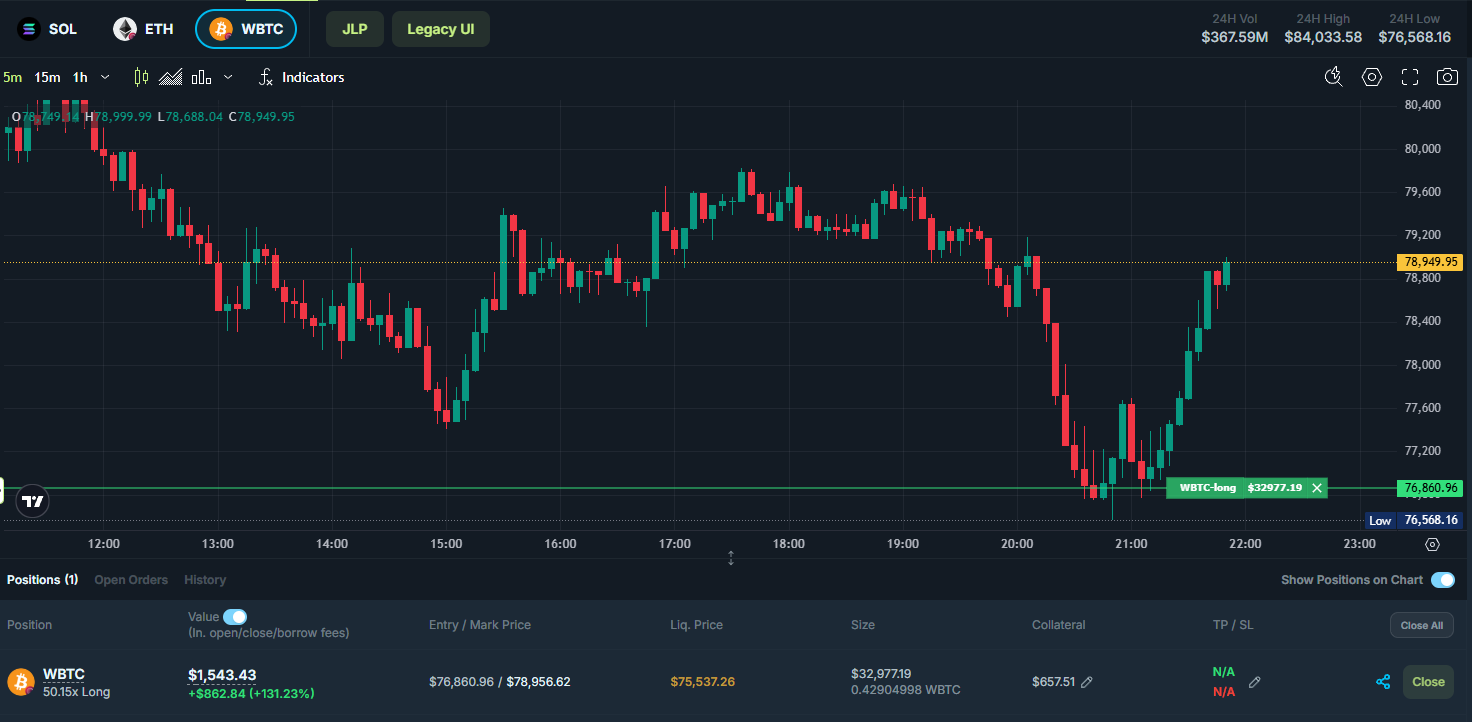
Task: Click the WBTC-long position label on chart
Action: coord(1207,488)
